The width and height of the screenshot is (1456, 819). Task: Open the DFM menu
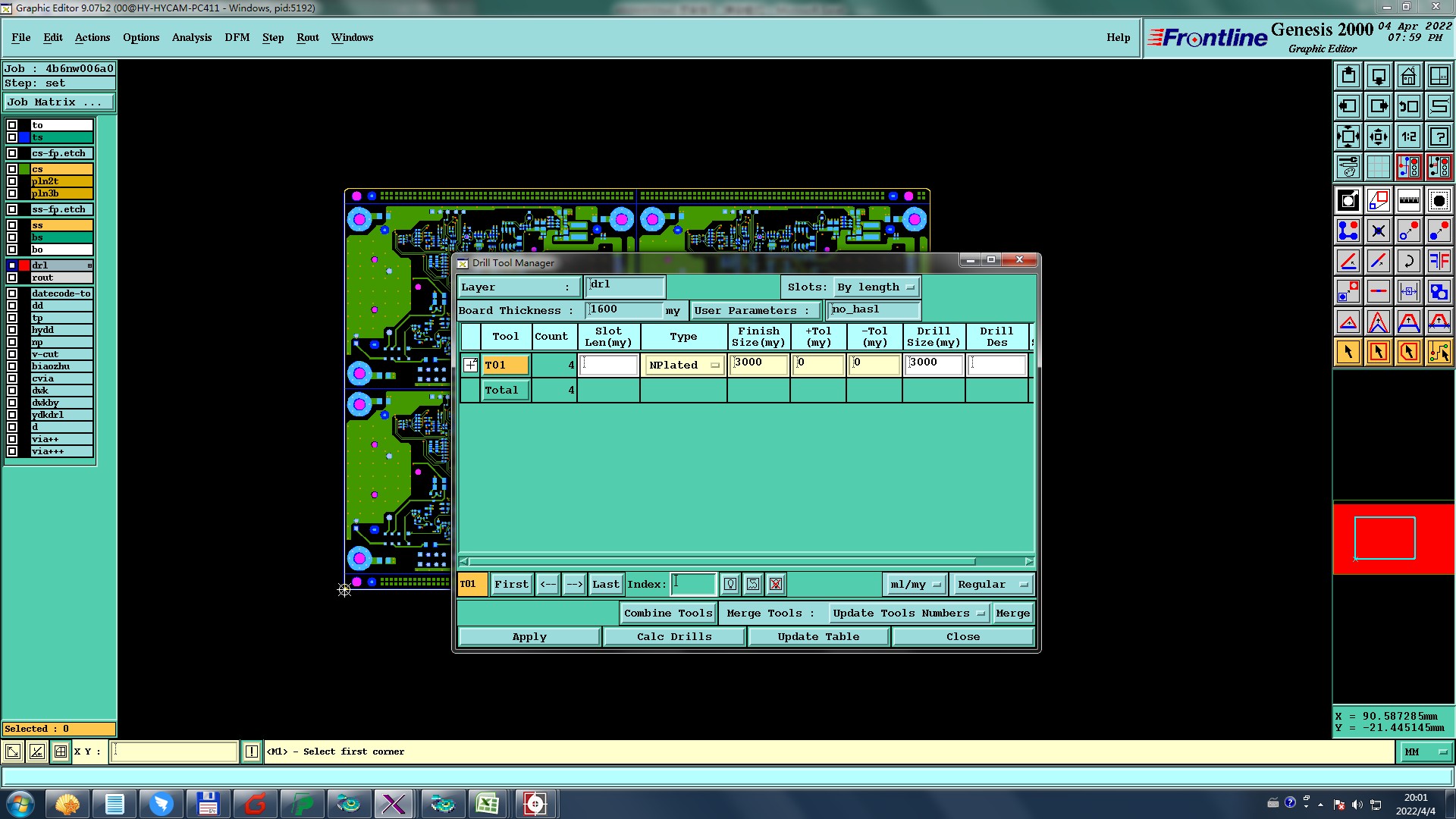tap(237, 37)
